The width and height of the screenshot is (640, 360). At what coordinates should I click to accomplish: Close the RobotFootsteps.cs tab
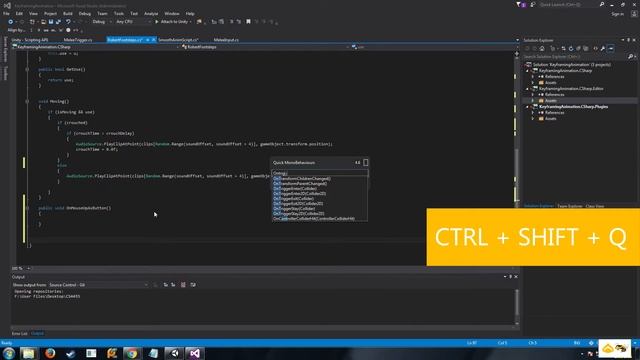pyautogui.click(x=154, y=40)
